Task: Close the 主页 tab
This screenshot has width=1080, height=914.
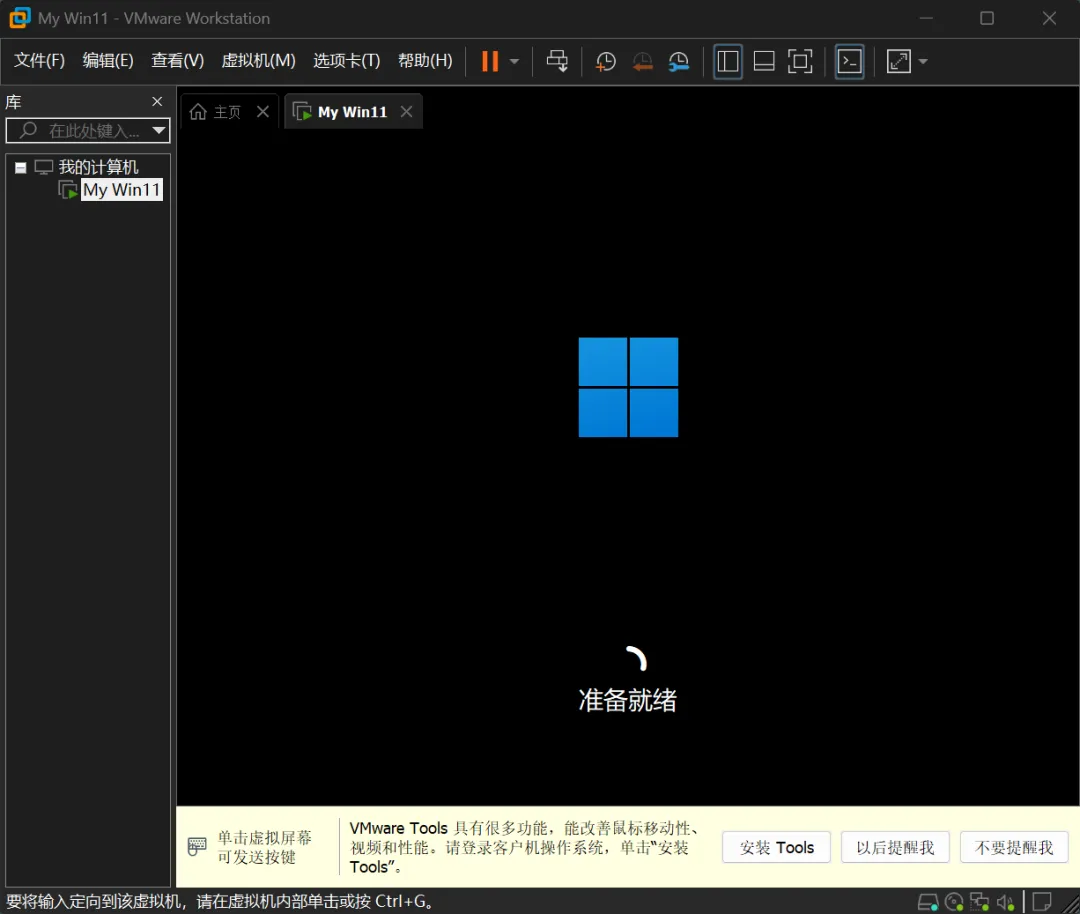Action: (262, 112)
